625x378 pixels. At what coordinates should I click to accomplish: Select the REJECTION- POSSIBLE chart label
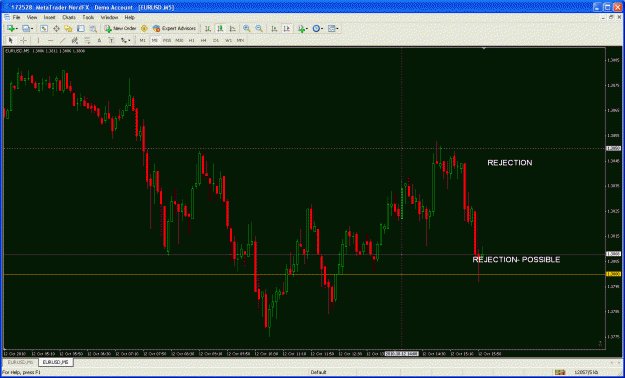pyautogui.click(x=516, y=260)
